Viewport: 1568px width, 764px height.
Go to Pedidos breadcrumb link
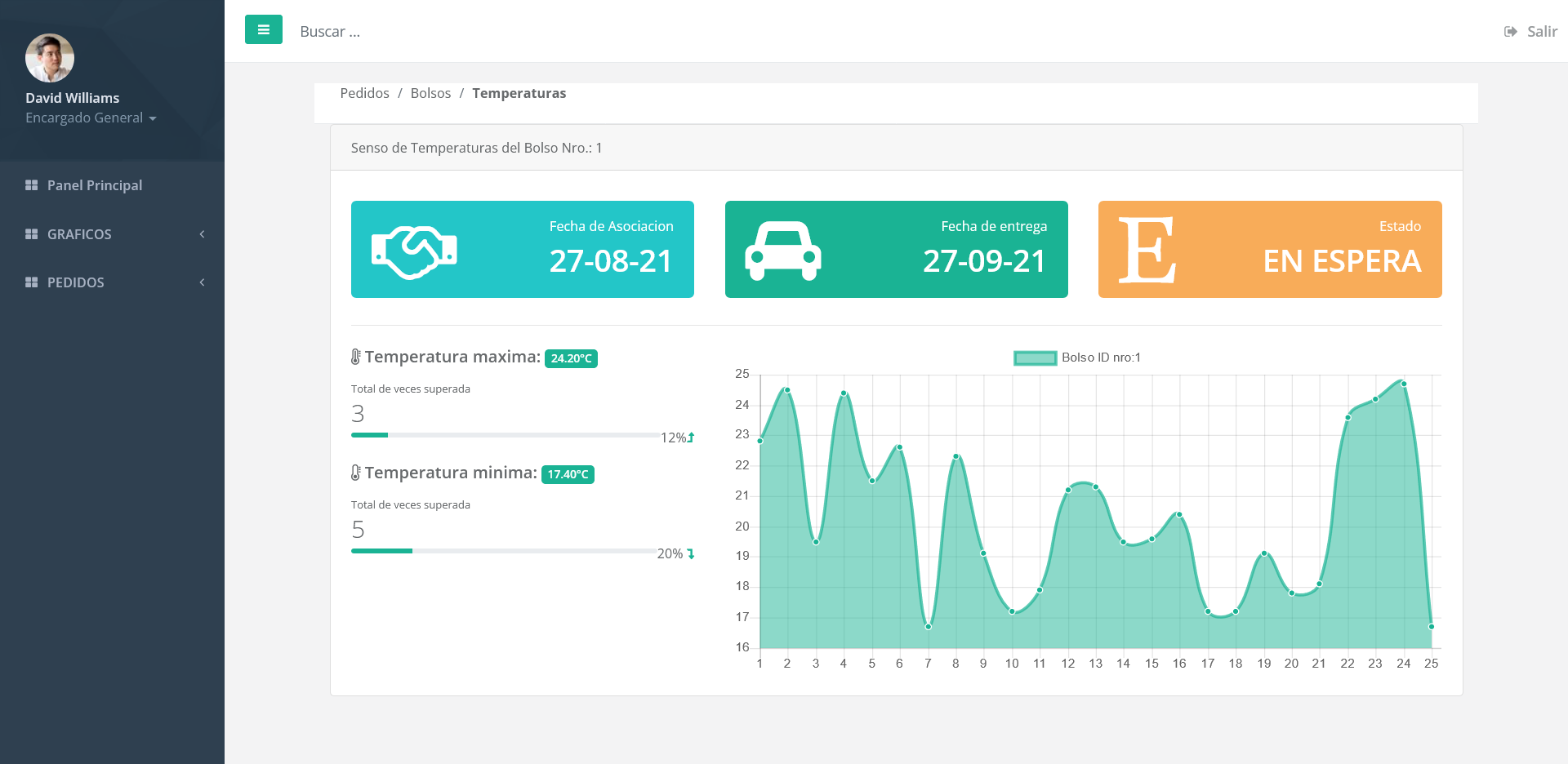tap(364, 93)
